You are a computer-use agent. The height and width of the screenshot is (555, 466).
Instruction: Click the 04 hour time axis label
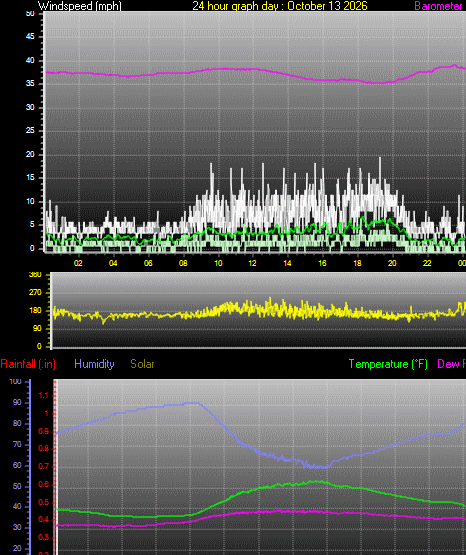tap(113, 263)
